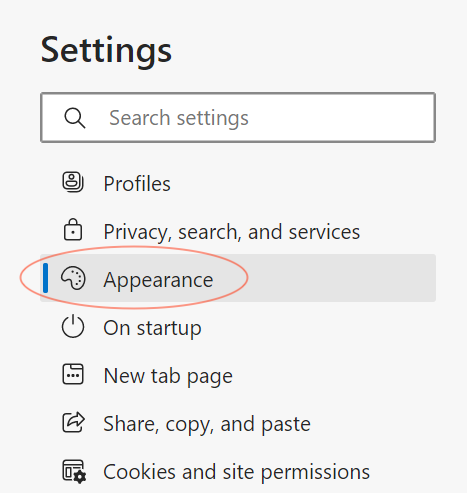Go to On startup settings
467x493 pixels.
[x=238, y=327]
